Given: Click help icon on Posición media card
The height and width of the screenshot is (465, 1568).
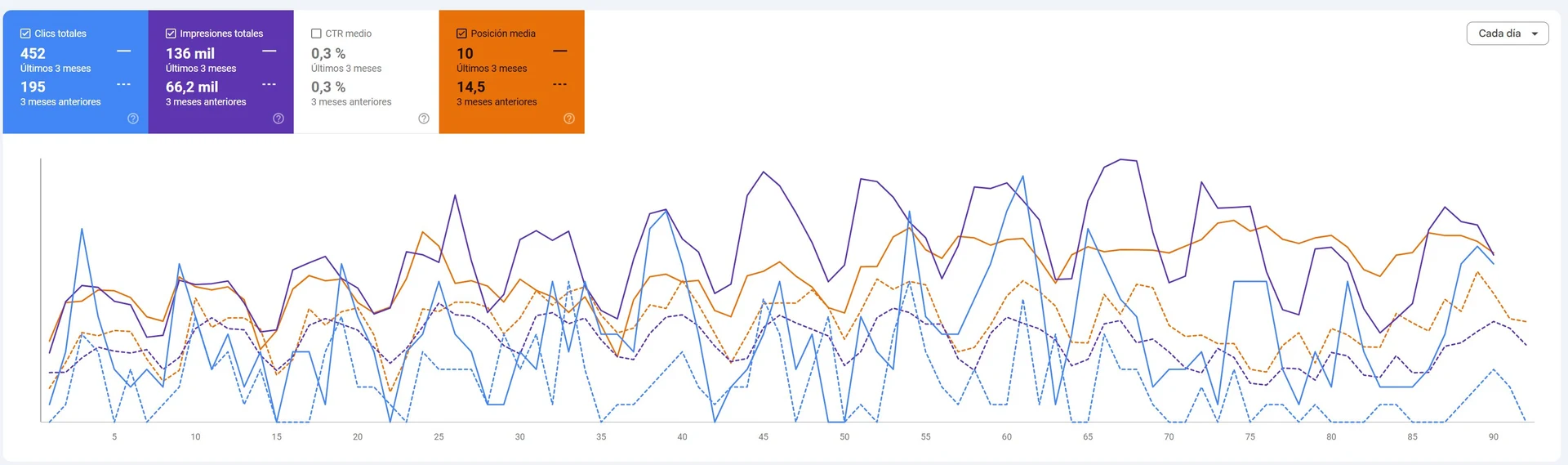Looking at the screenshot, I should point(569,118).
